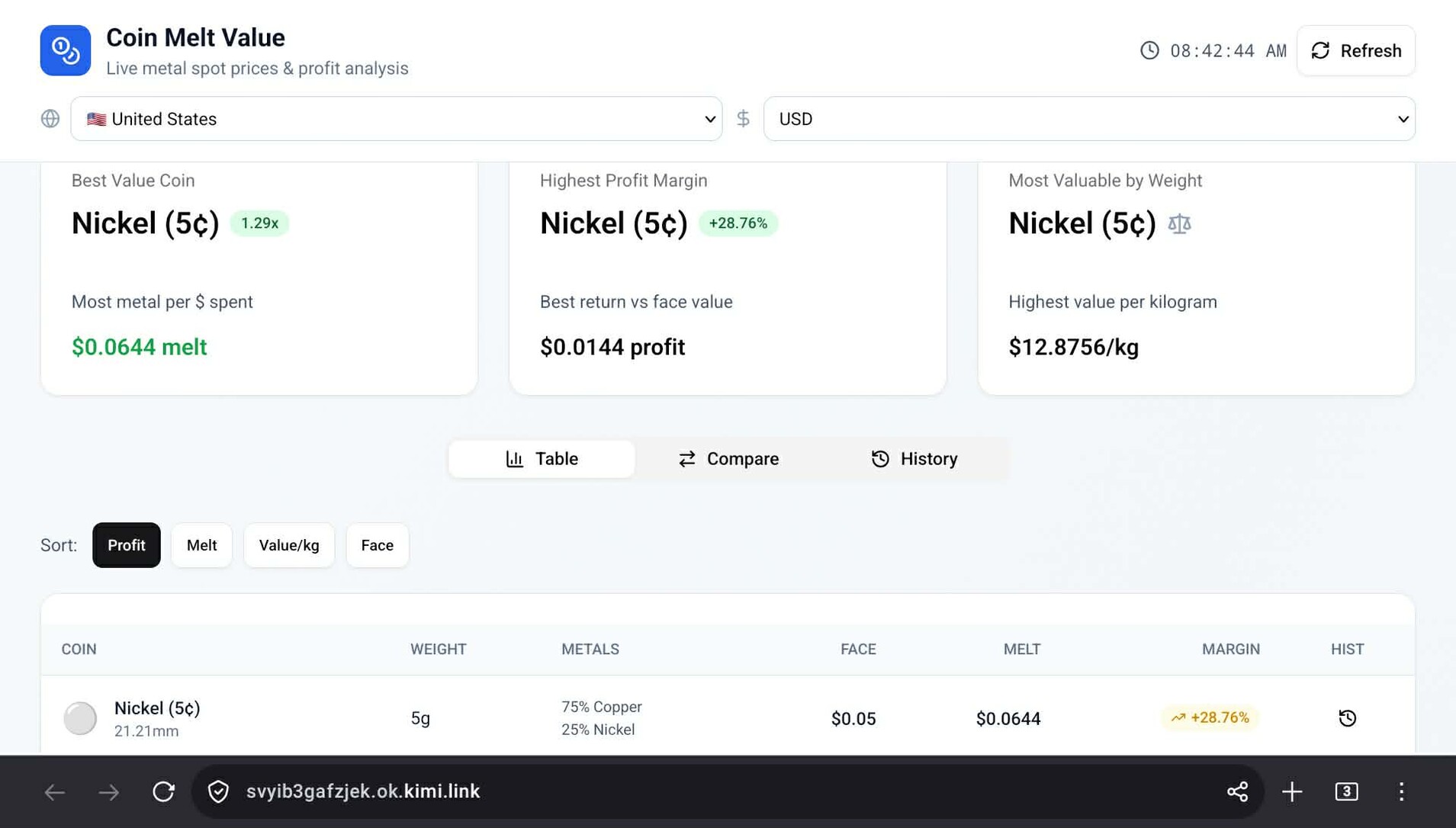This screenshot has width=1456, height=828.
Task: Switch to the History tab
Action: [914, 459]
